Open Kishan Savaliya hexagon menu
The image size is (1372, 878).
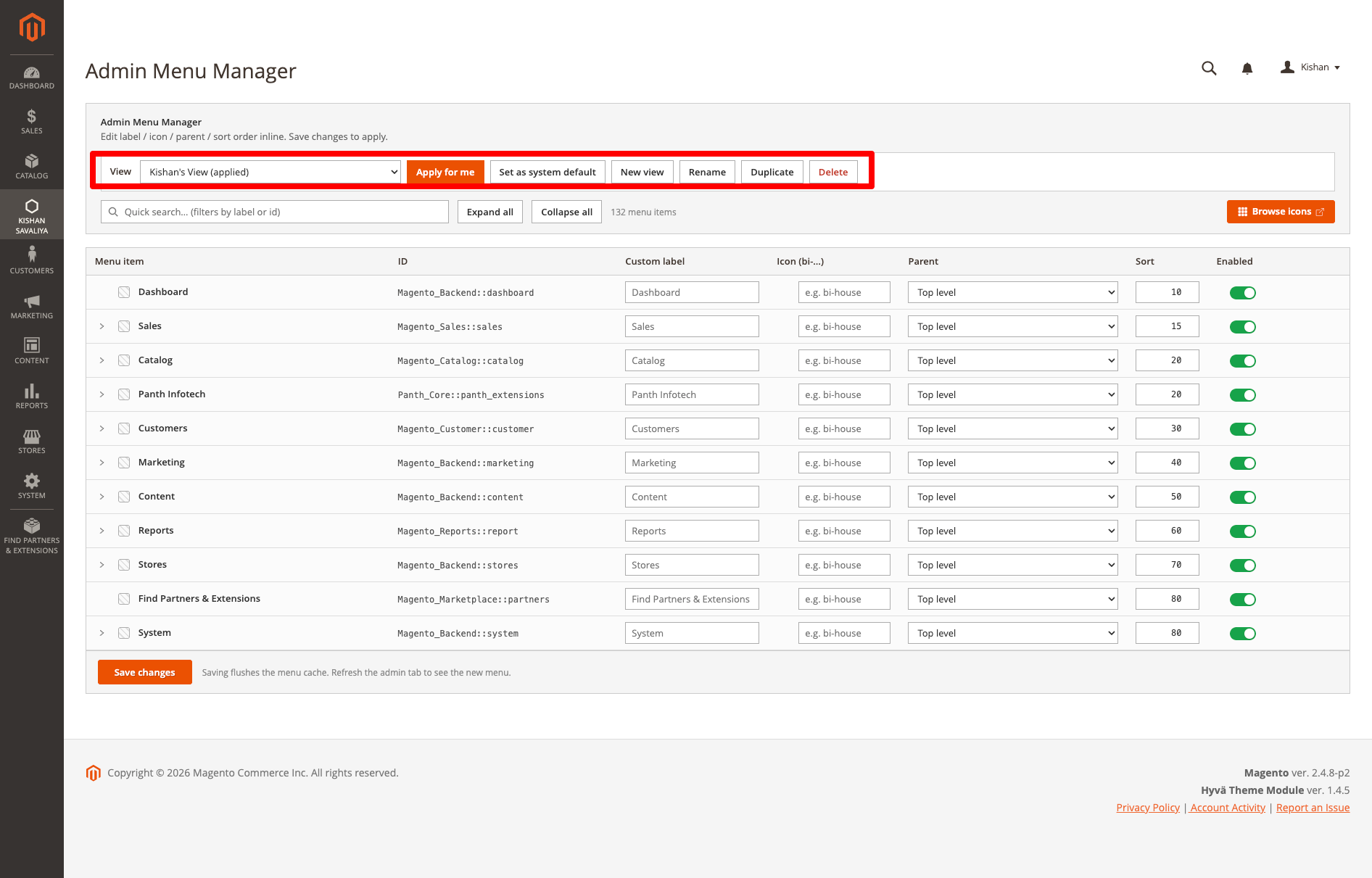[32, 215]
